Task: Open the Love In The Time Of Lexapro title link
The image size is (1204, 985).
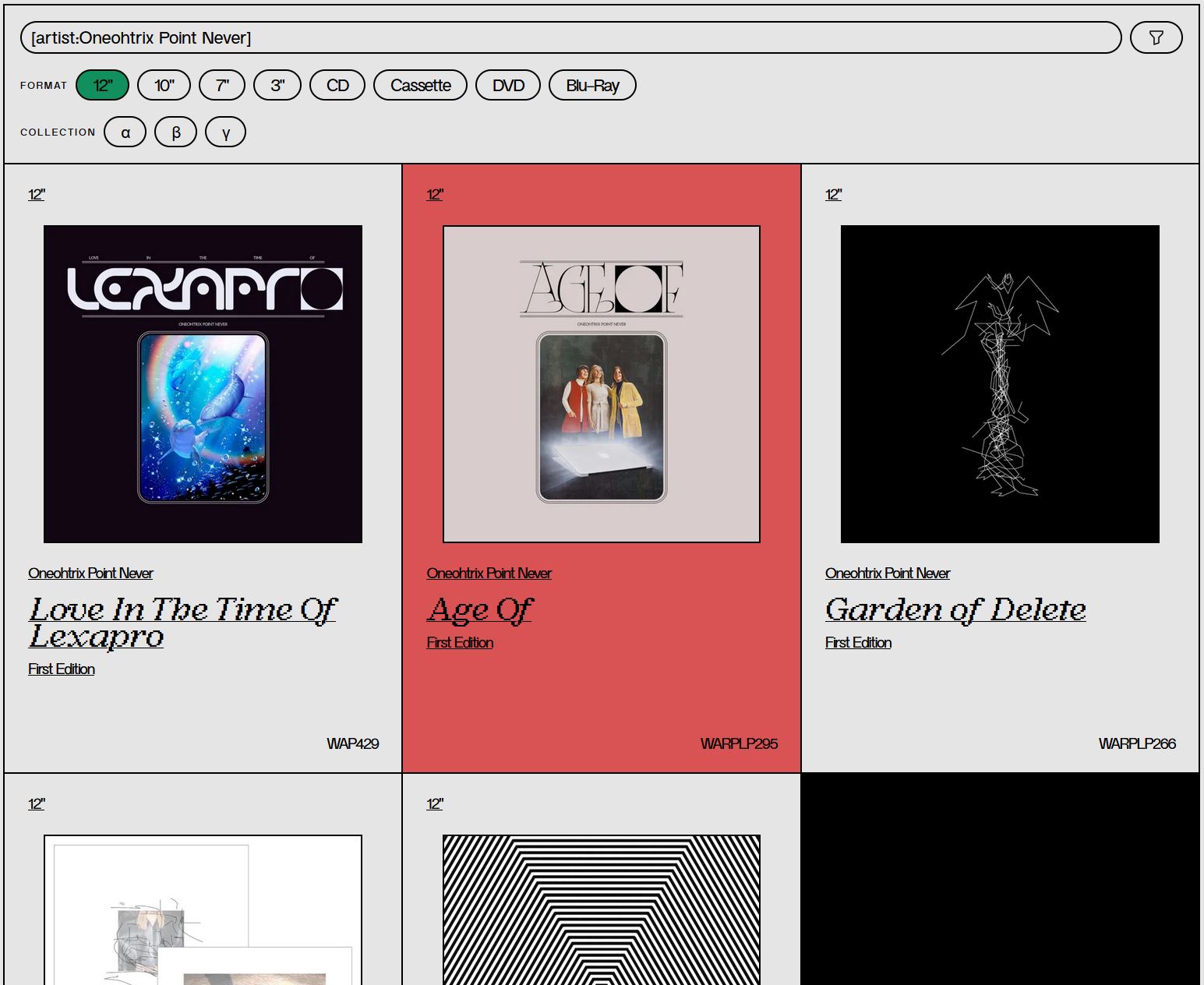Action: point(182,623)
